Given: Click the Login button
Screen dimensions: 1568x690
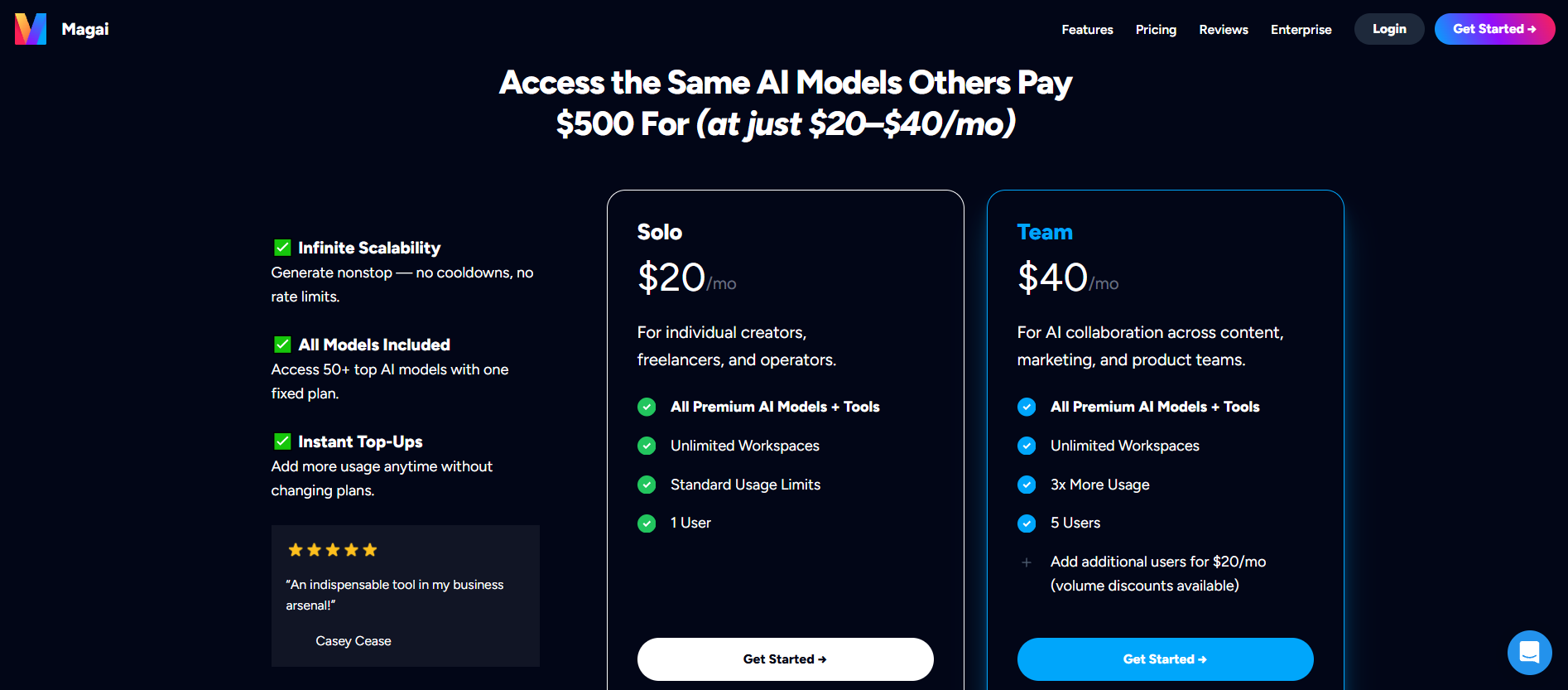Looking at the screenshot, I should point(1388,29).
